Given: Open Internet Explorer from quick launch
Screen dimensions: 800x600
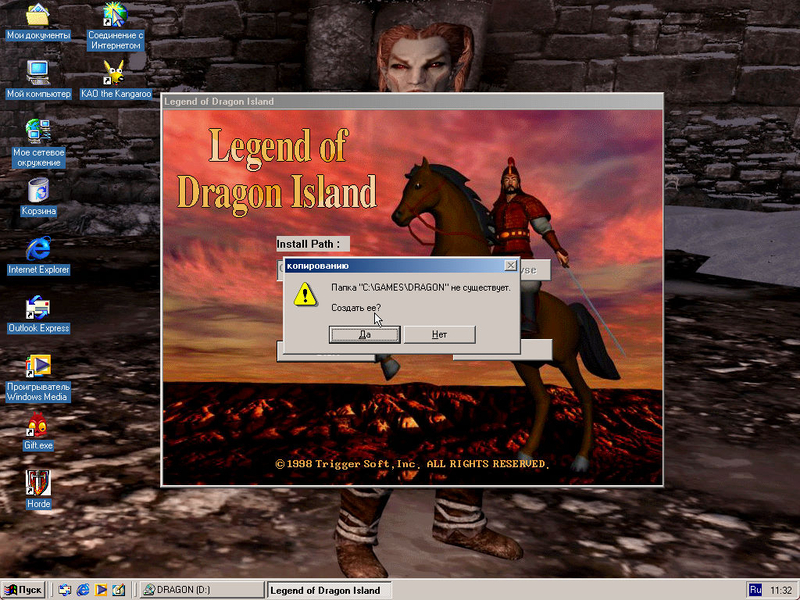Looking at the screenshot, I should click(83, 590).
